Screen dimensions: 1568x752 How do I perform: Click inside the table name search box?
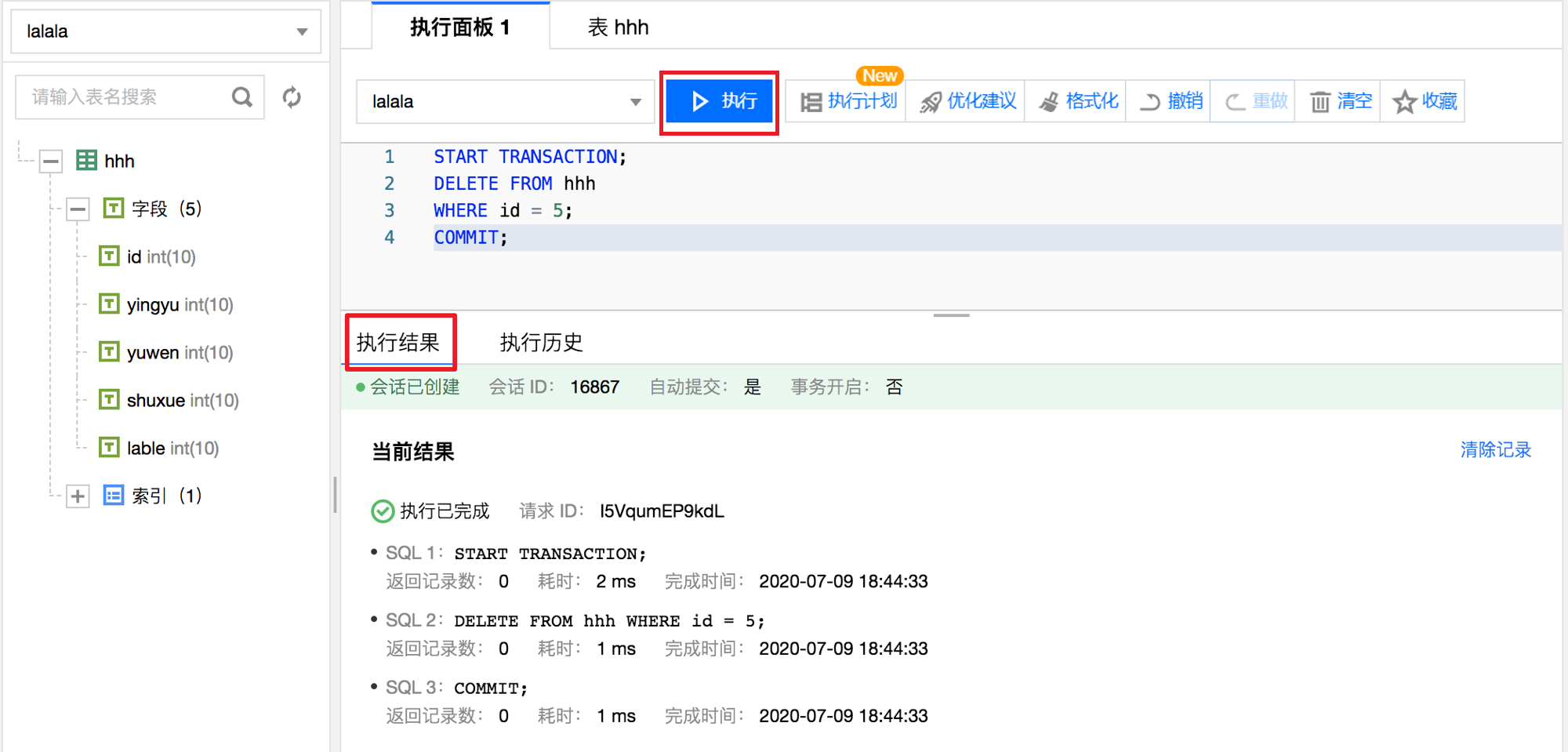click(x=125, y=96)
